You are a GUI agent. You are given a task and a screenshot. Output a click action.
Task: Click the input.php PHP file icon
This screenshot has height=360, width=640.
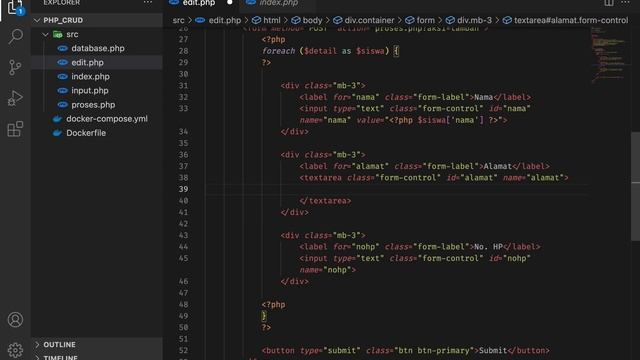[x=62, y=91]
